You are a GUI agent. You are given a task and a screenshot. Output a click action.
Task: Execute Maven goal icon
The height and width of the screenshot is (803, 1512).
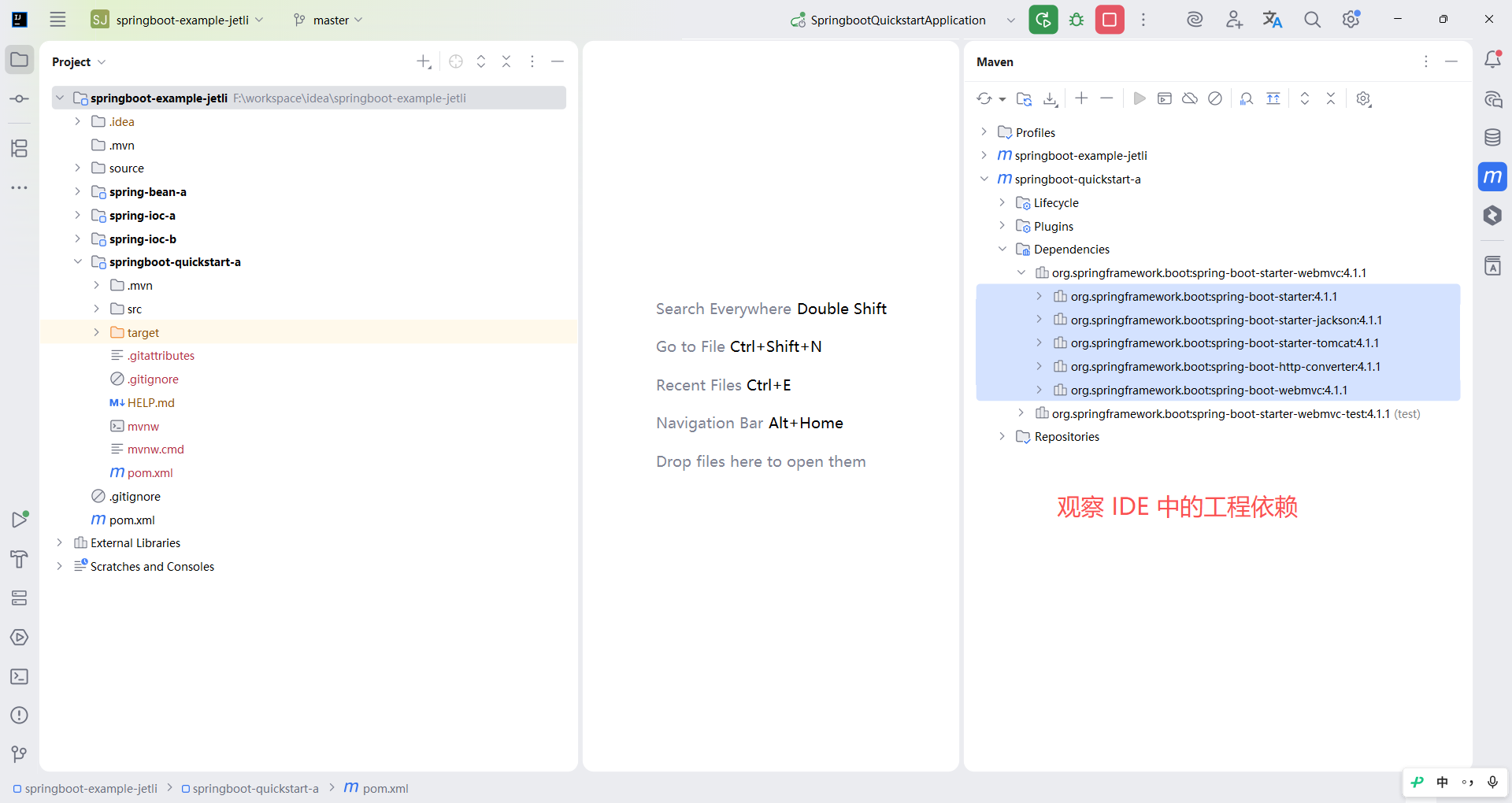(1165, 98)
